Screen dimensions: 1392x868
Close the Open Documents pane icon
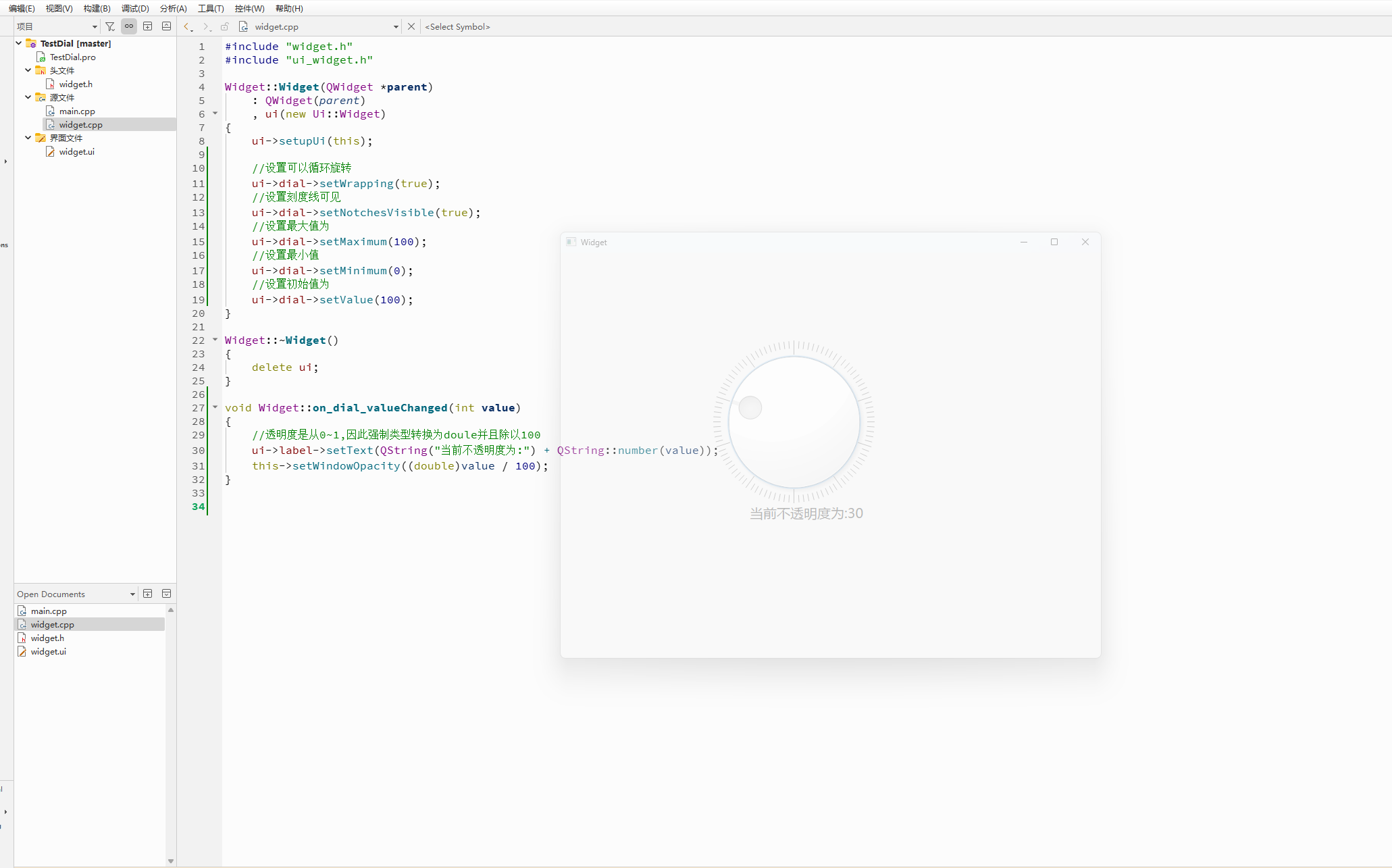[167, 594]
